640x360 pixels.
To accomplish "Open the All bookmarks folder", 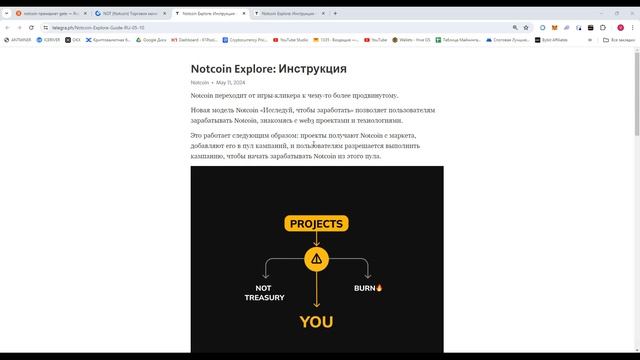I will click(x=619, y=40).
